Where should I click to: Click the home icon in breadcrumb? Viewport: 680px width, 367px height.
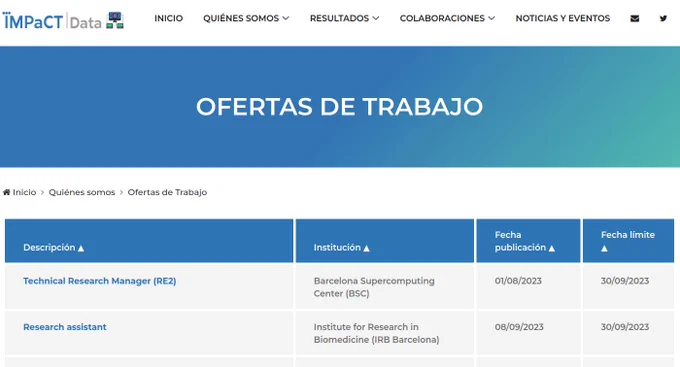click(x=7, y=192)
